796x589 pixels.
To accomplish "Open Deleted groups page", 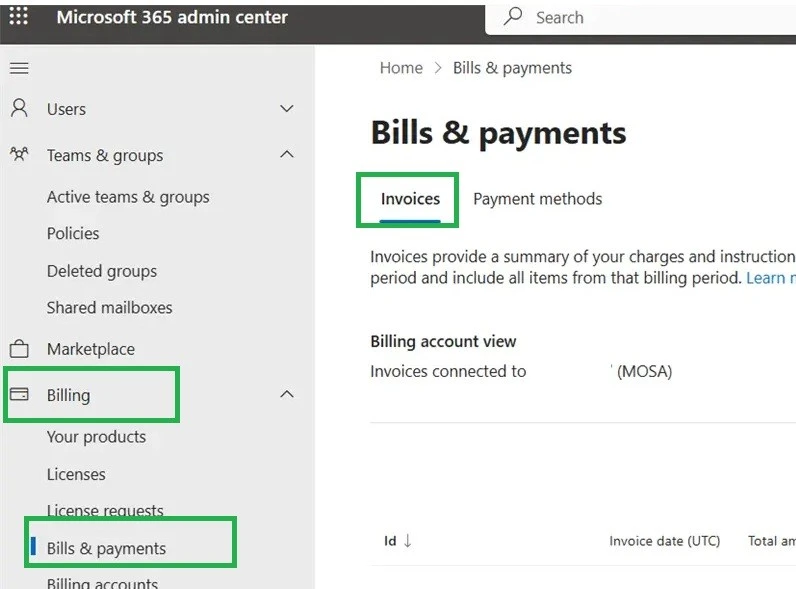I will click(102, 271).
